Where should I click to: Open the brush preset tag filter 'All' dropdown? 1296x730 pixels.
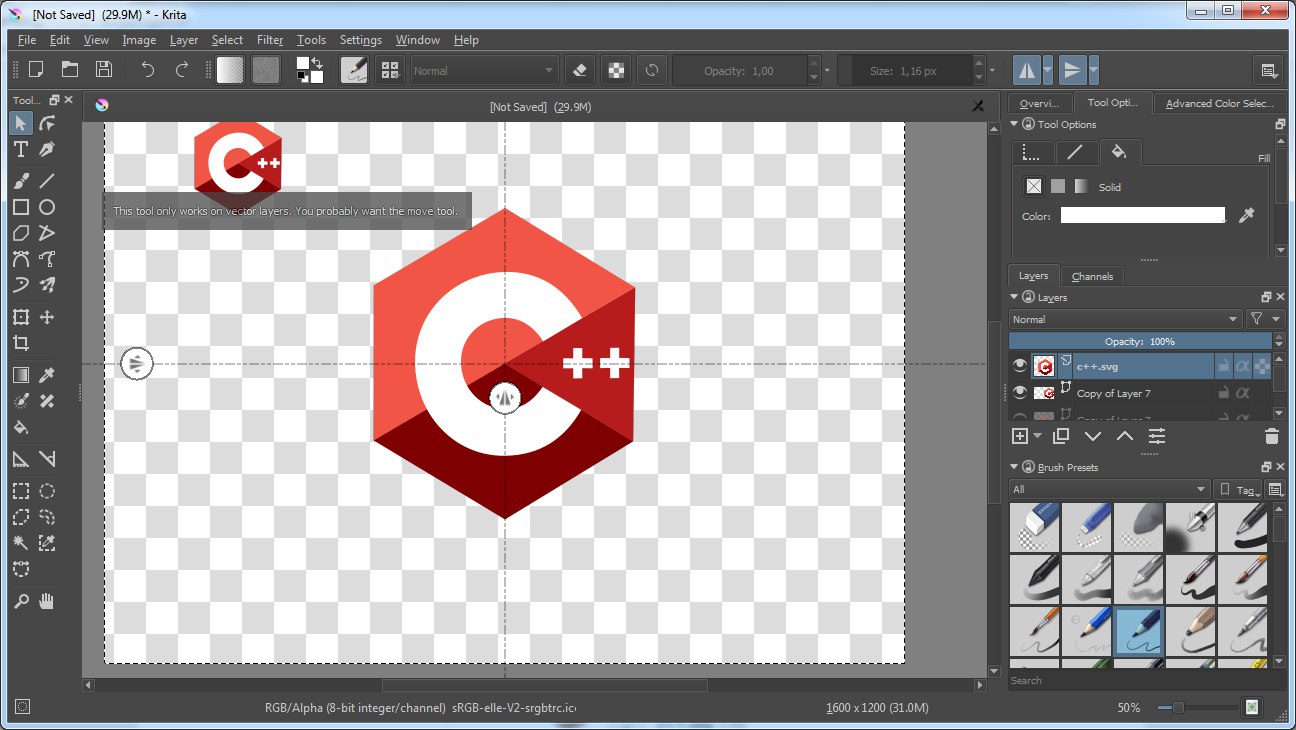pos(1109,489)
